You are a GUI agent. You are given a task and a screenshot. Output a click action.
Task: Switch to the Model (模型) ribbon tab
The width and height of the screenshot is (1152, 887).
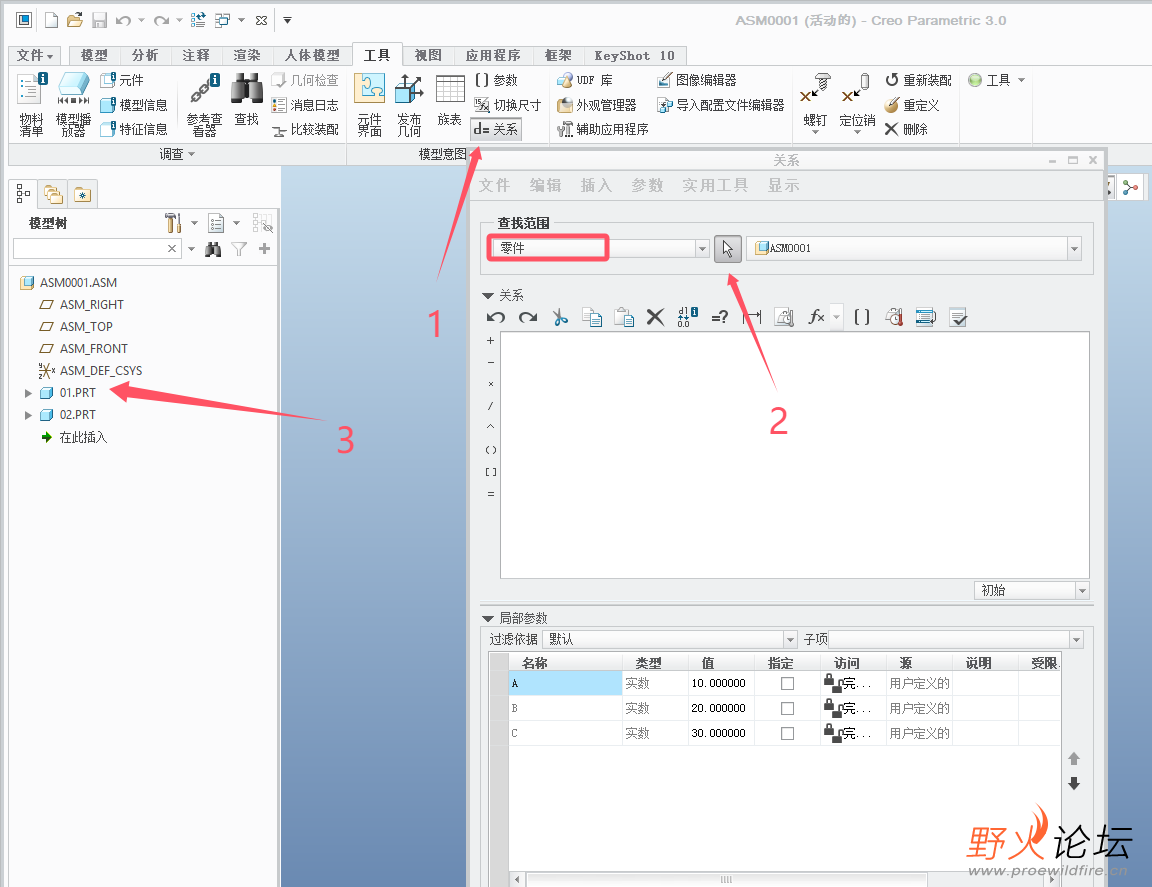94,55
